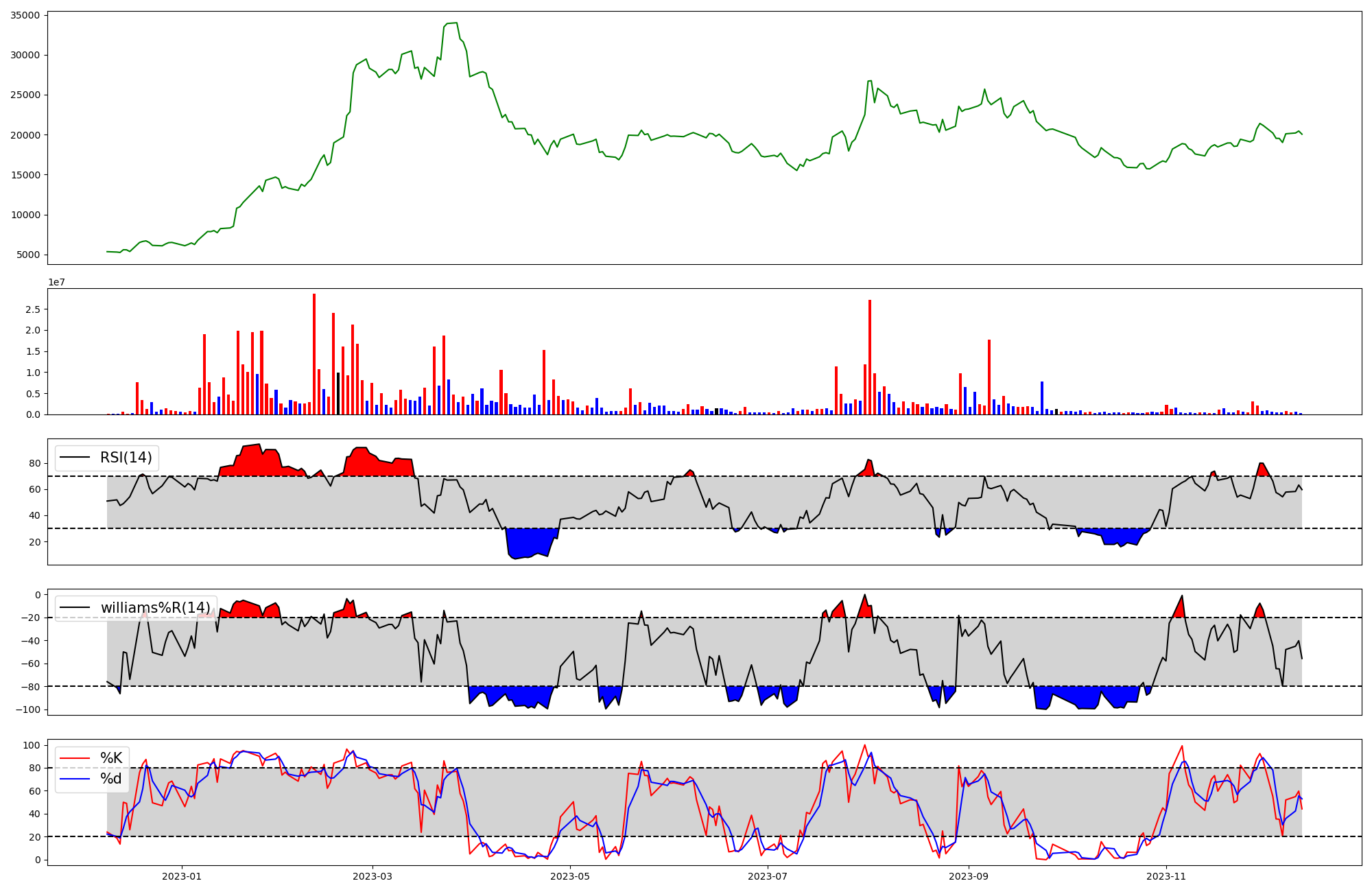Image resolution: width=1372 pixels, height=892 pixels.
Task: Click the blue %d legend line swatch
Action: (75, 779)
